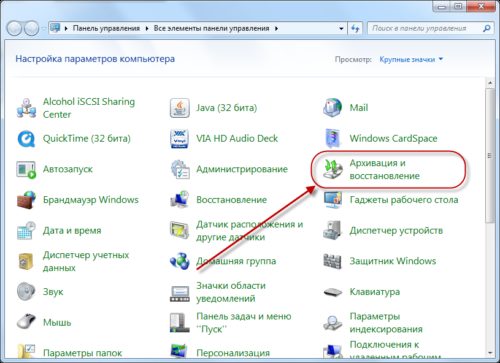Viewport: 500px width, 363px height.
Task: Open the Домашняя группа icon
Action: click(180, 261)
